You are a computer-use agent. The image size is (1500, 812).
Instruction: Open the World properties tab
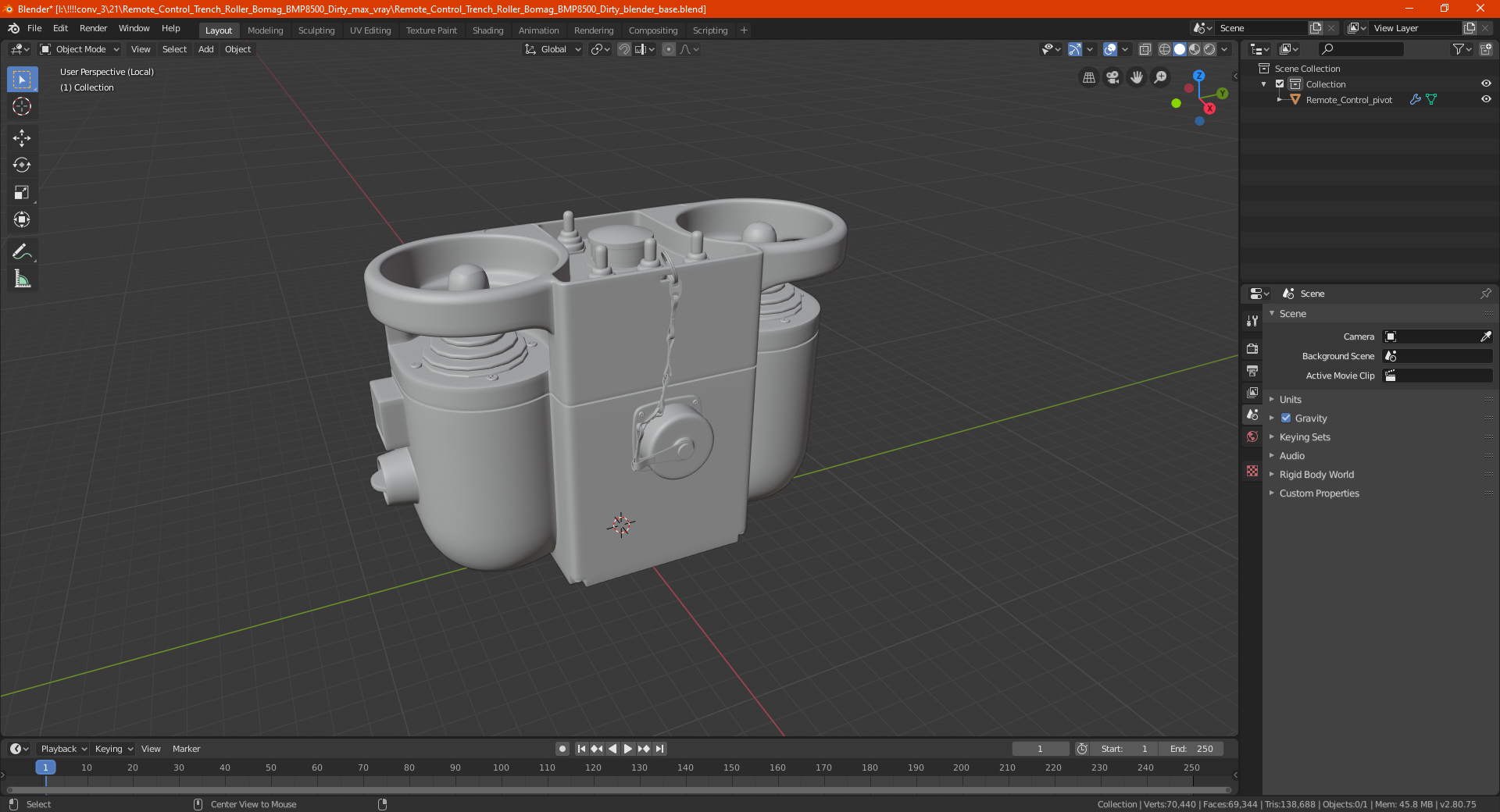1252,436
